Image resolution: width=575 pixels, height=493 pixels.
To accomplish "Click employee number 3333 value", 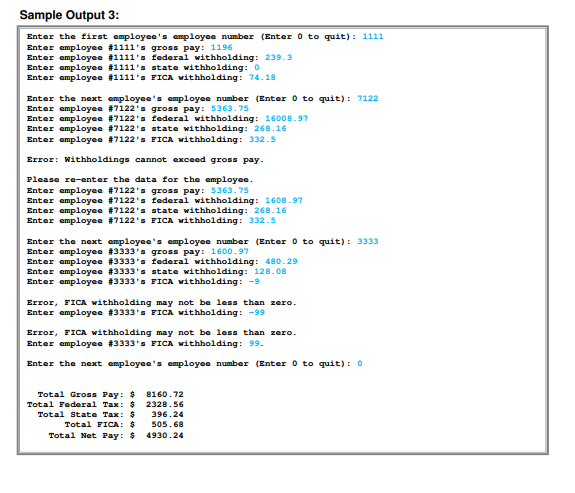I will click(367, 241).
